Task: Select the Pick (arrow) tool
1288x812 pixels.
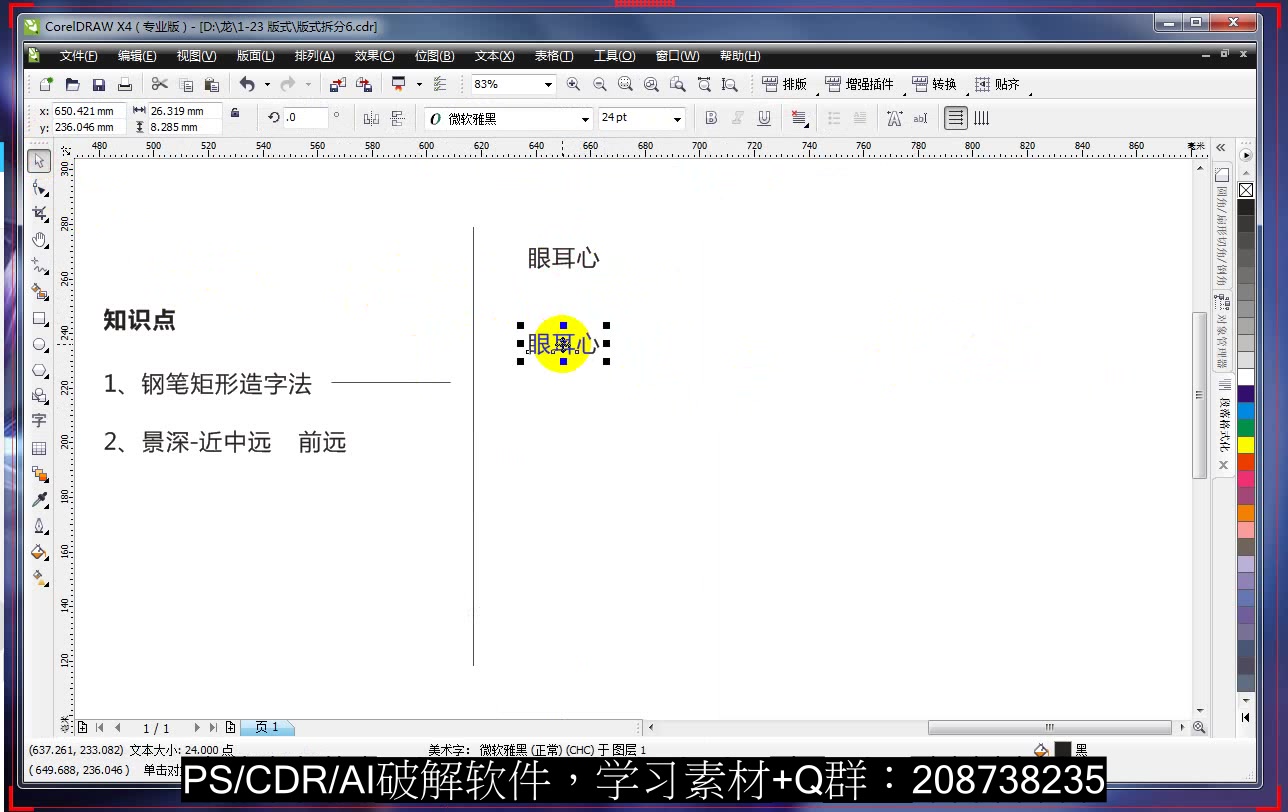Action: pos(40,161)
